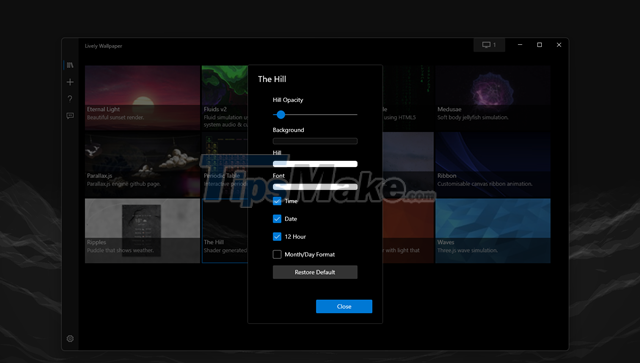Select the Eternal Light wallpaper thumbnail

[x=142, y=98]
